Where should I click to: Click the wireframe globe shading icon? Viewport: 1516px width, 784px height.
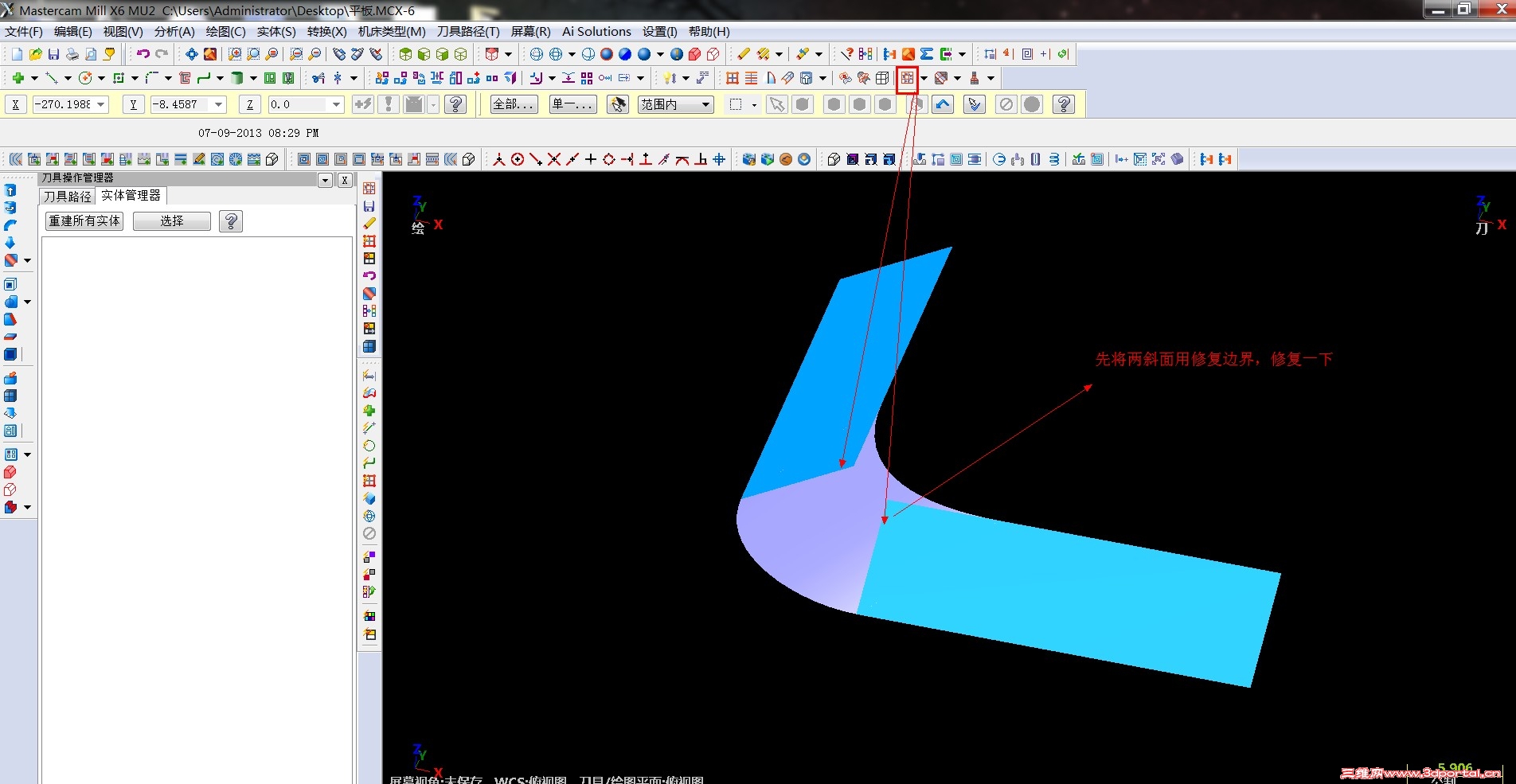pyautogui.click(x=537, y=54)
